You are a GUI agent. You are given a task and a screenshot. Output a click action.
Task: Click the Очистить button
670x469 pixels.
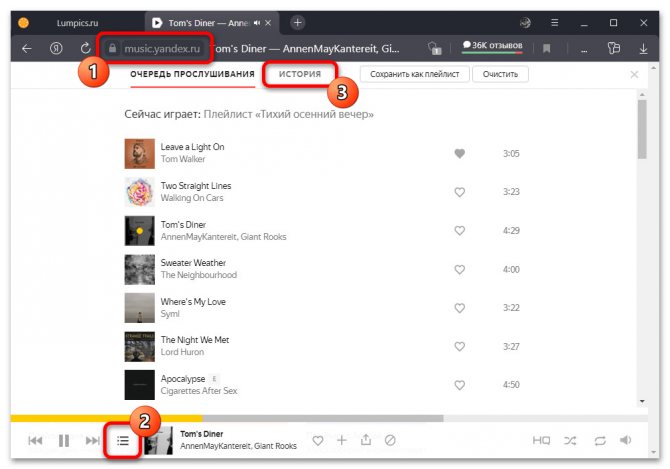[500, 74]
